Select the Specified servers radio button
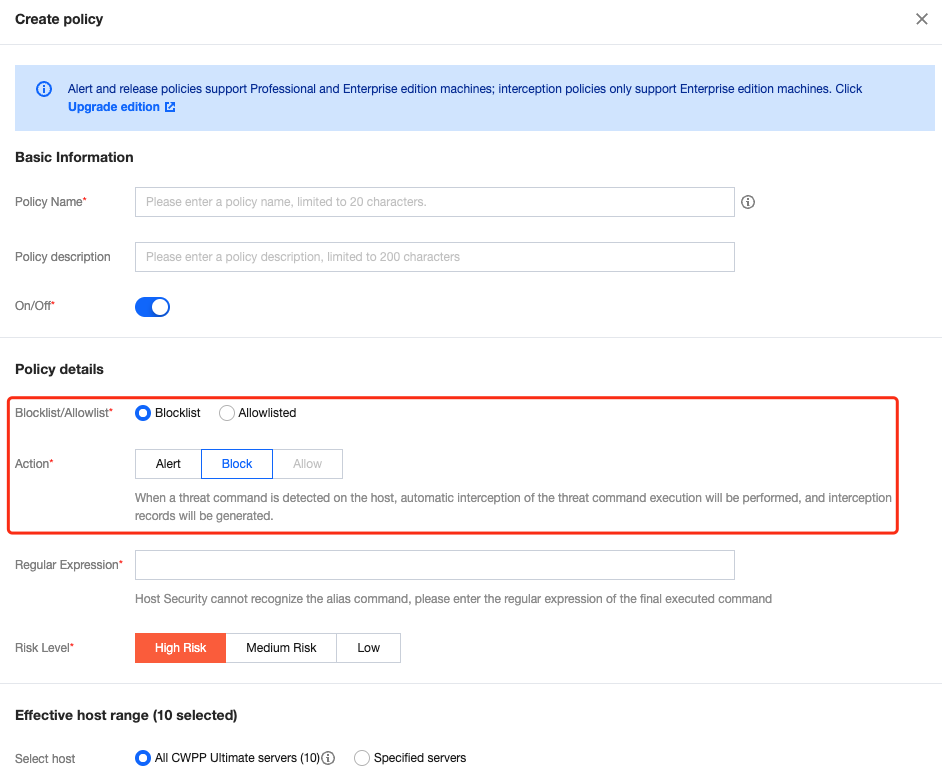Screen dimensions: 942x776 (x=362, y=758)
